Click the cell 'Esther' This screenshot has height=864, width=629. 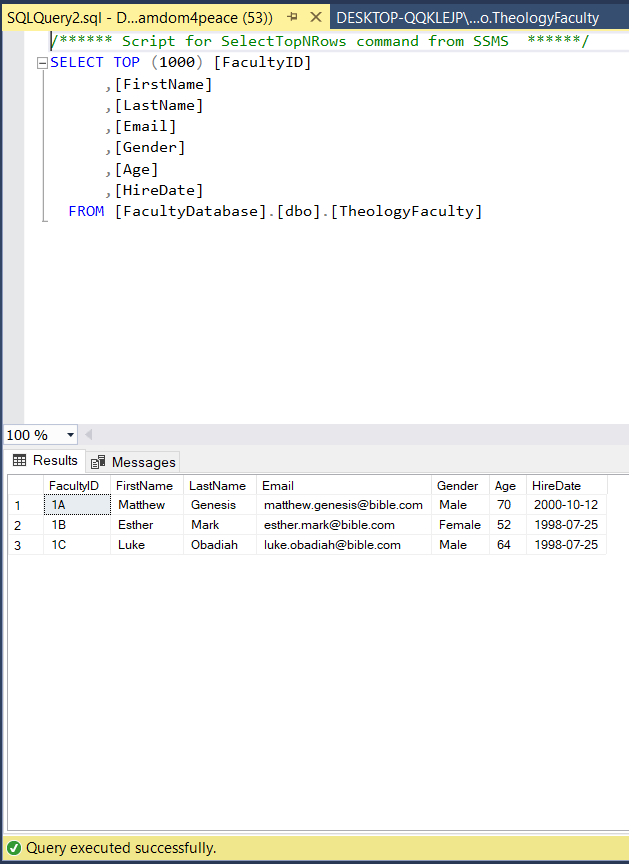click(147, 525)
